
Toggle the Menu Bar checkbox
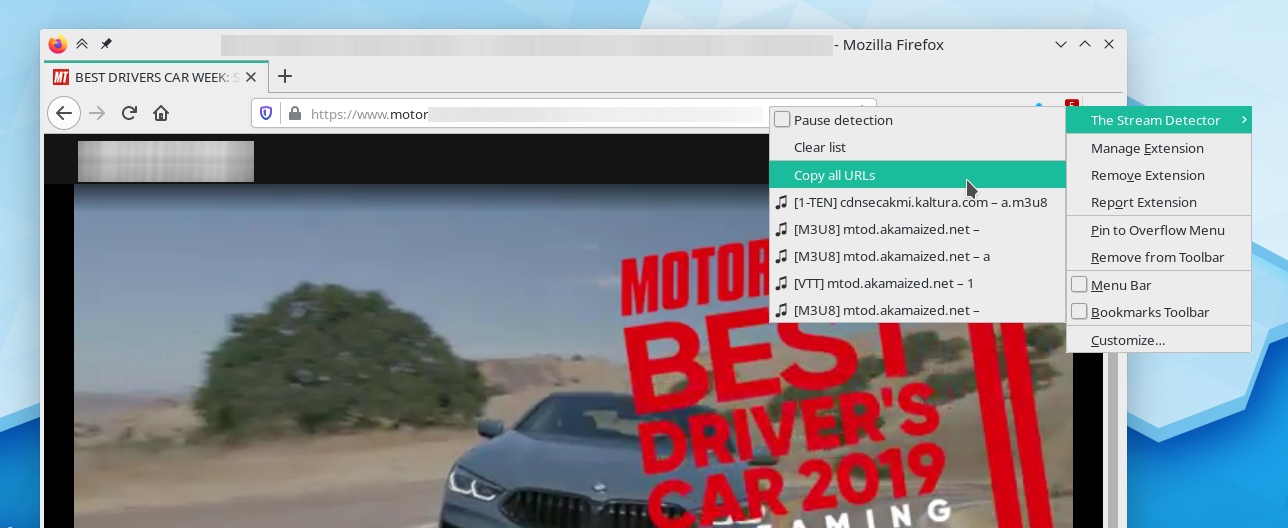coord(1079,285)
